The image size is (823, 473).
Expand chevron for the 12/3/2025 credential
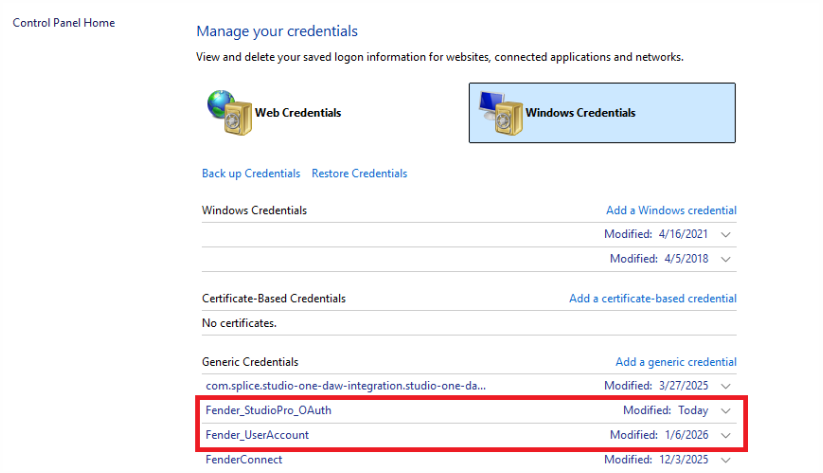coord(726,460)
